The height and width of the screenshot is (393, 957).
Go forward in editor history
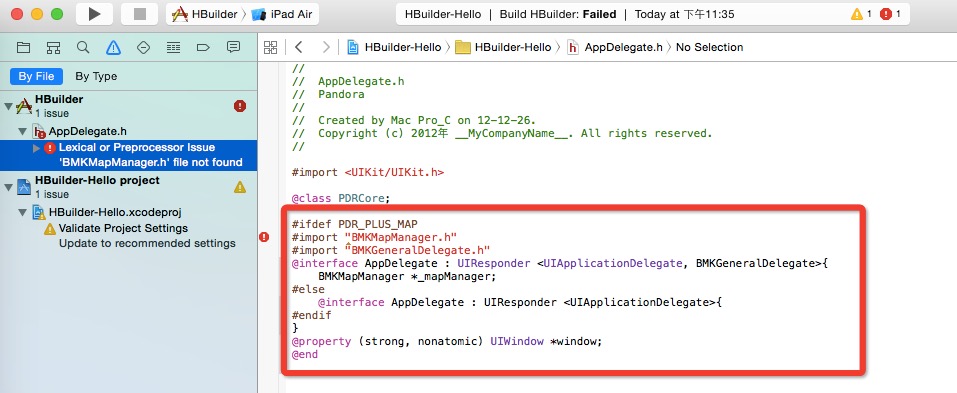coord(327,47)
